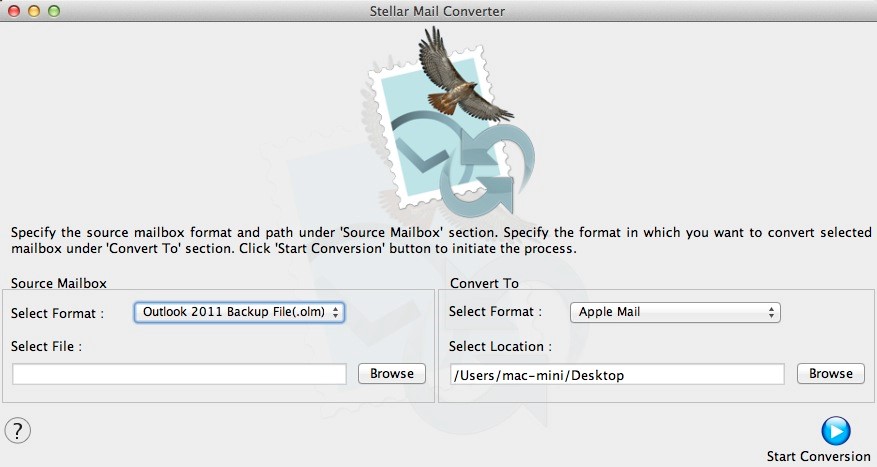Click the Convert To section heading

[484, 283]
